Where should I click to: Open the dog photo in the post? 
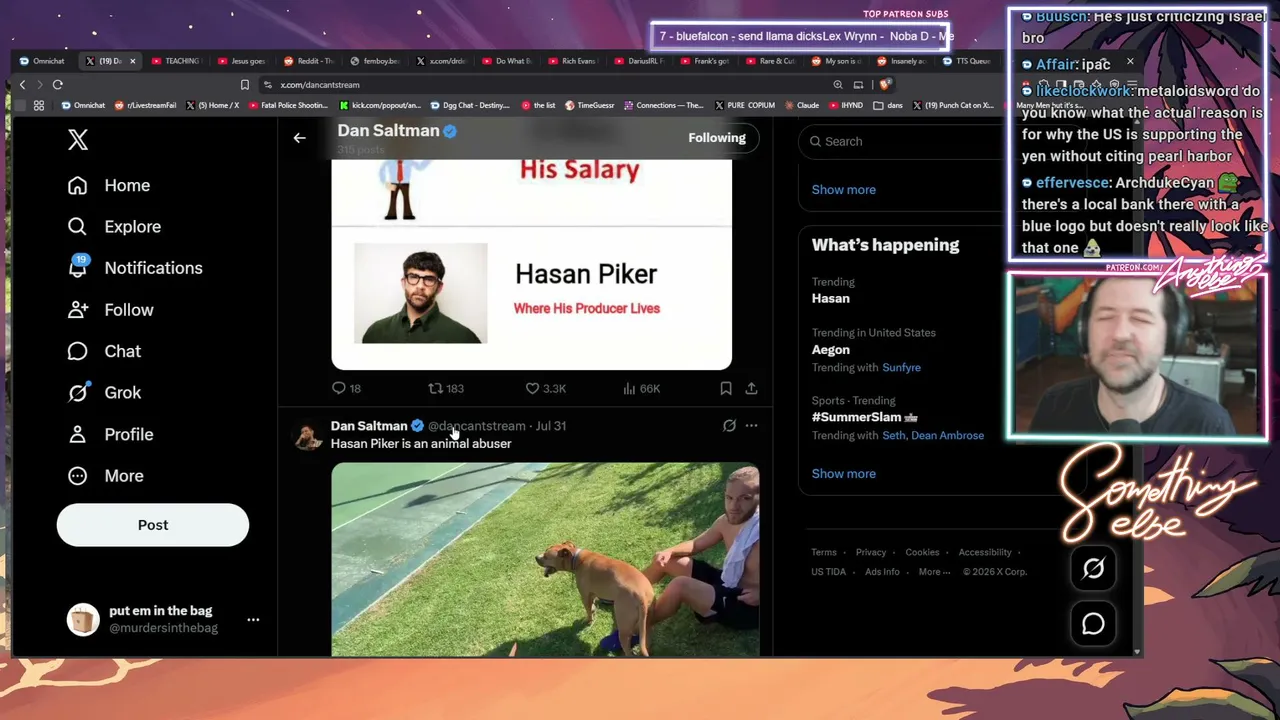pyautogui.click(x=545, y=559)
